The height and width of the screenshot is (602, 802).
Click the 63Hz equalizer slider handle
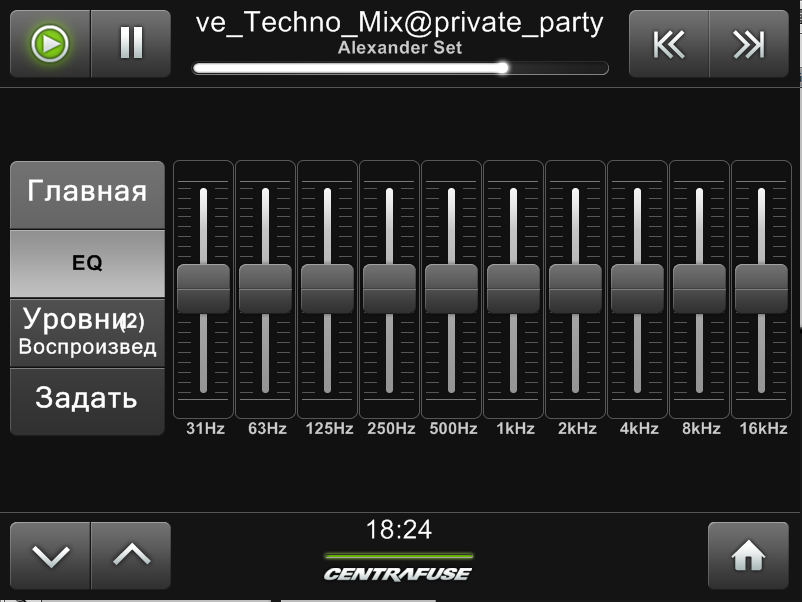[x=265, y=289]
